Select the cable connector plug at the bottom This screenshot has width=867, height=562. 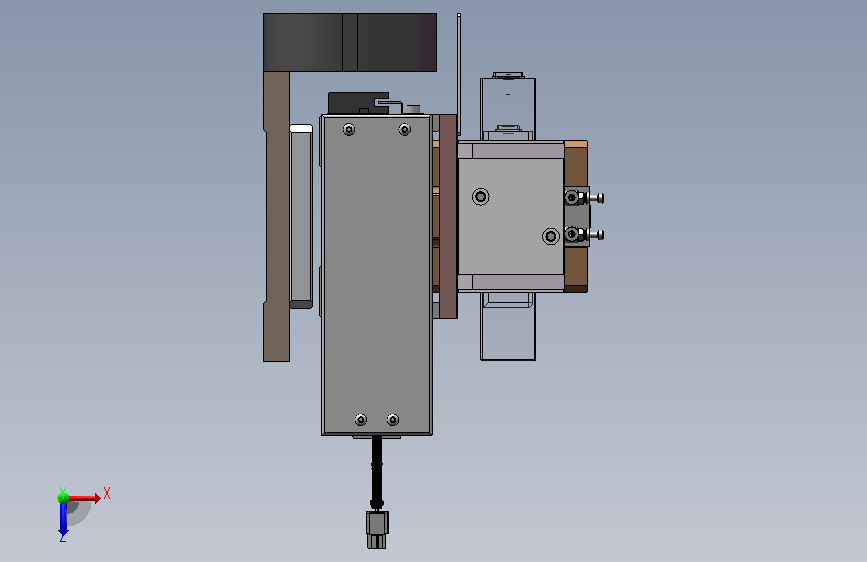377,529
